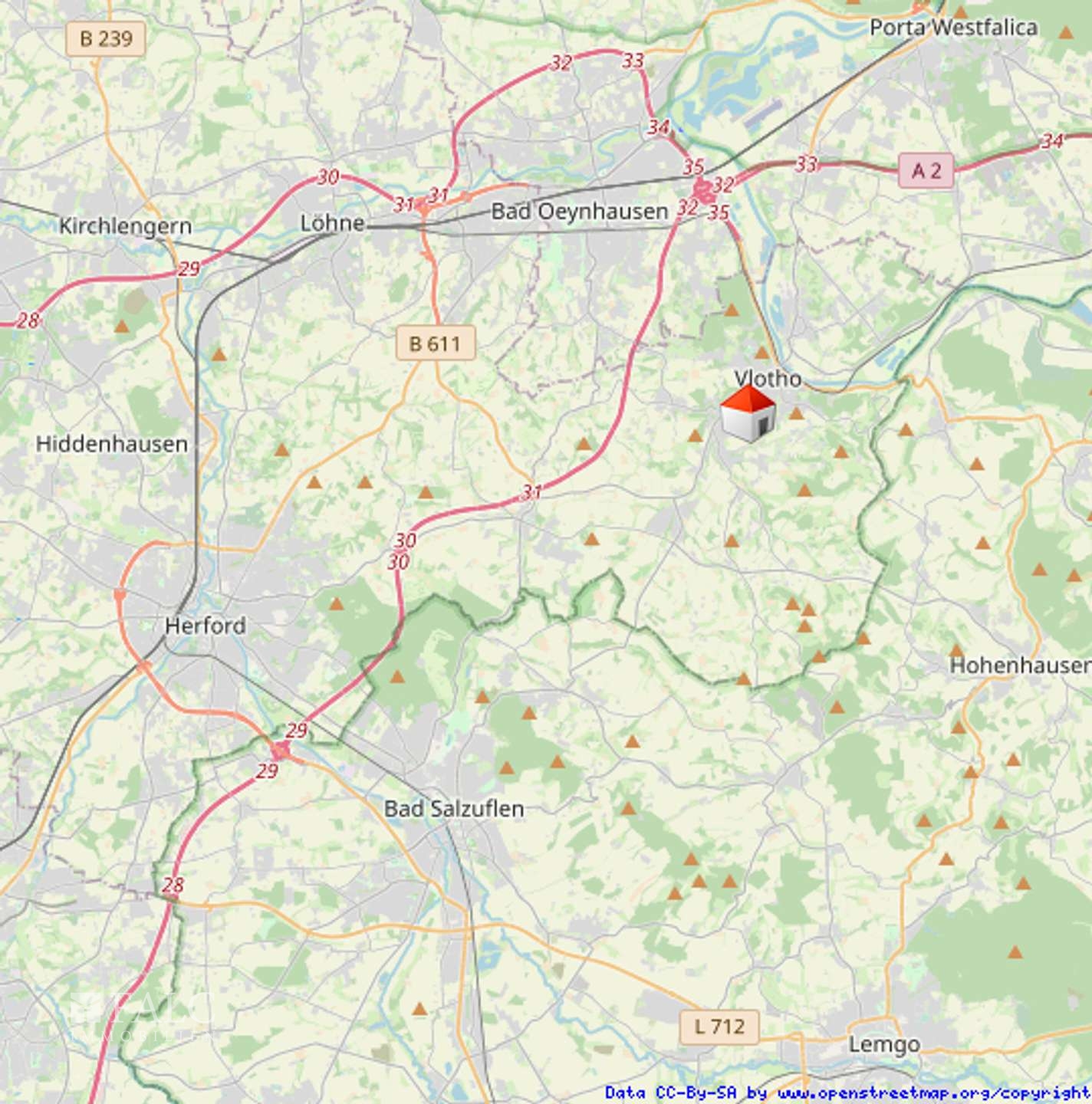Click the Vlotho town label
Screen dimensions: 1092x1104
point(768,379)
